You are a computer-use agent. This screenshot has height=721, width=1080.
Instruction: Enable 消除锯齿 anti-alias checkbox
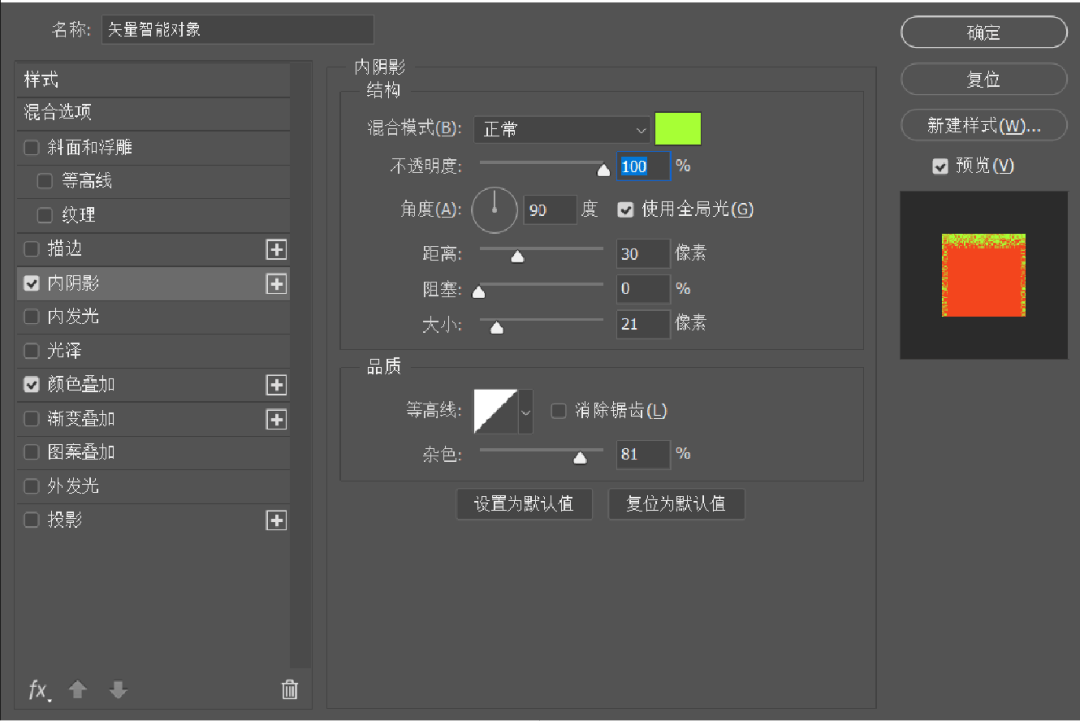pos(559,411)
